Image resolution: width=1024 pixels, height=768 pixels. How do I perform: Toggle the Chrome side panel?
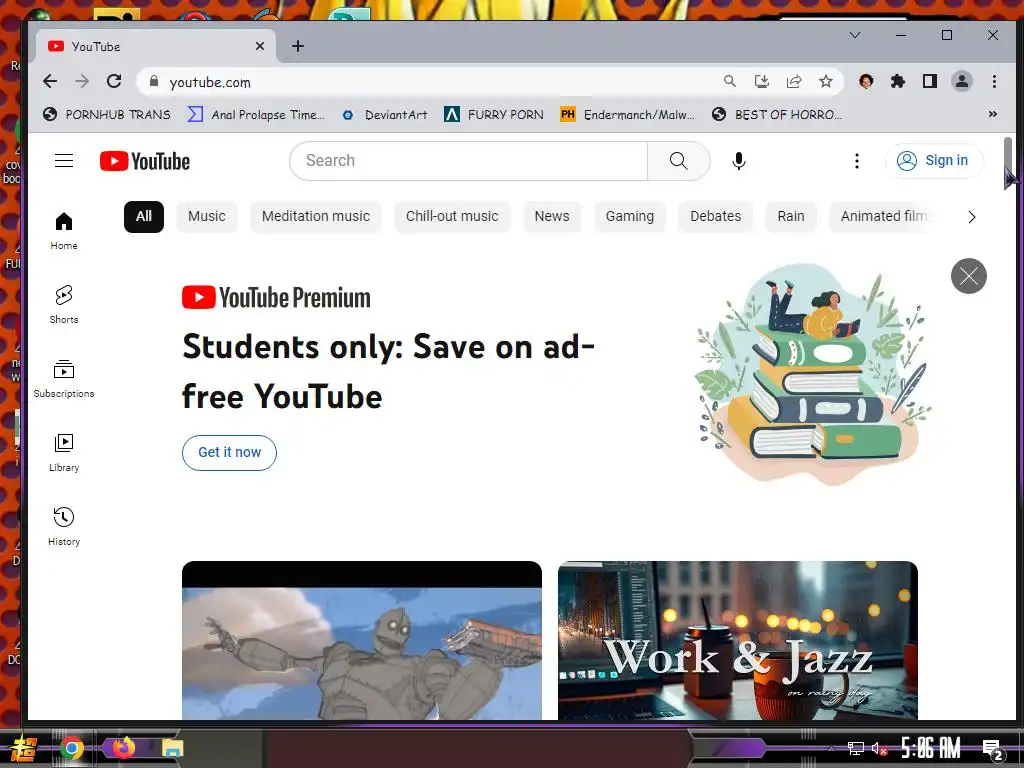930,81
